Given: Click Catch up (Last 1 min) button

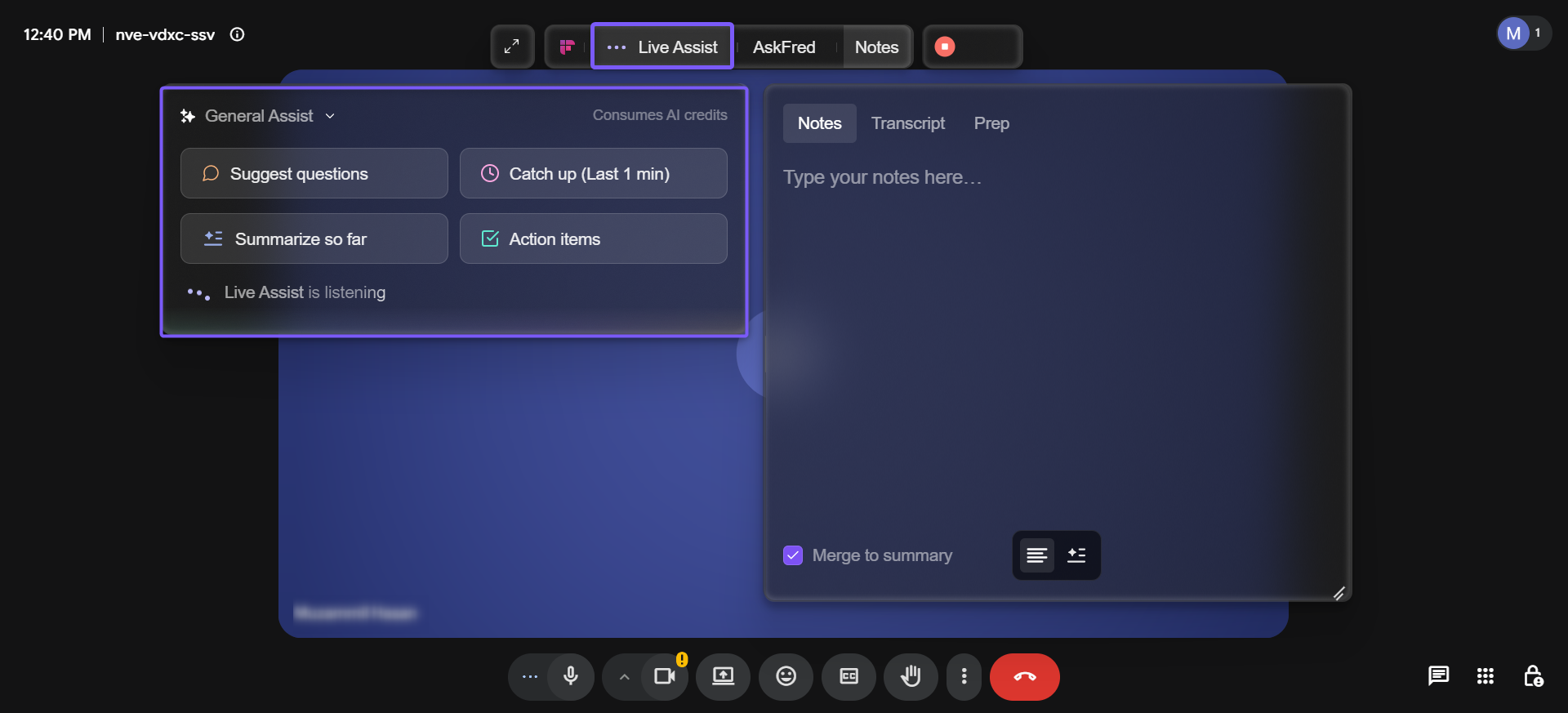Looking at the screenshot, I should pyautogui.click(x=594, y=173).
